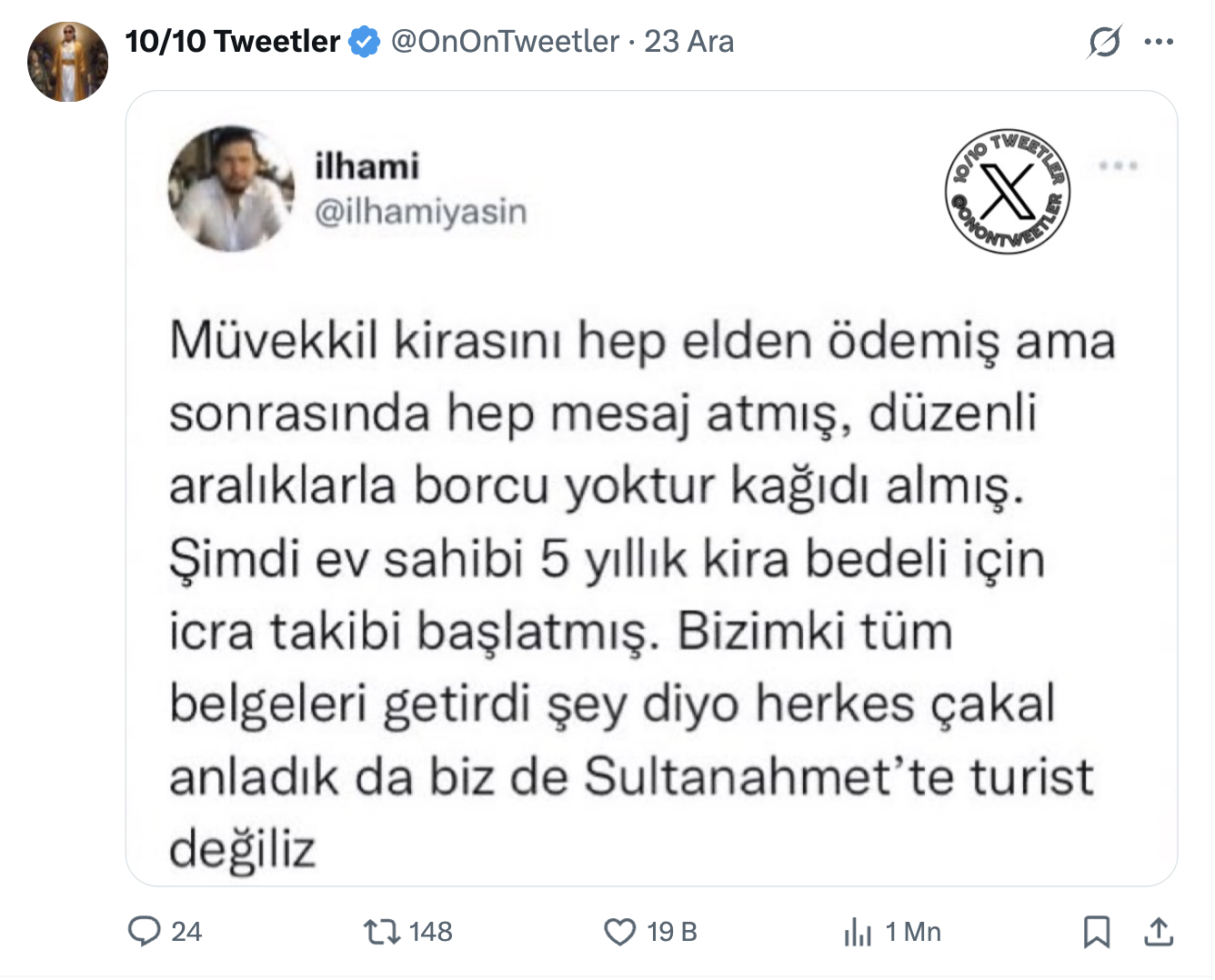Click the 19 B likes count

672,932
